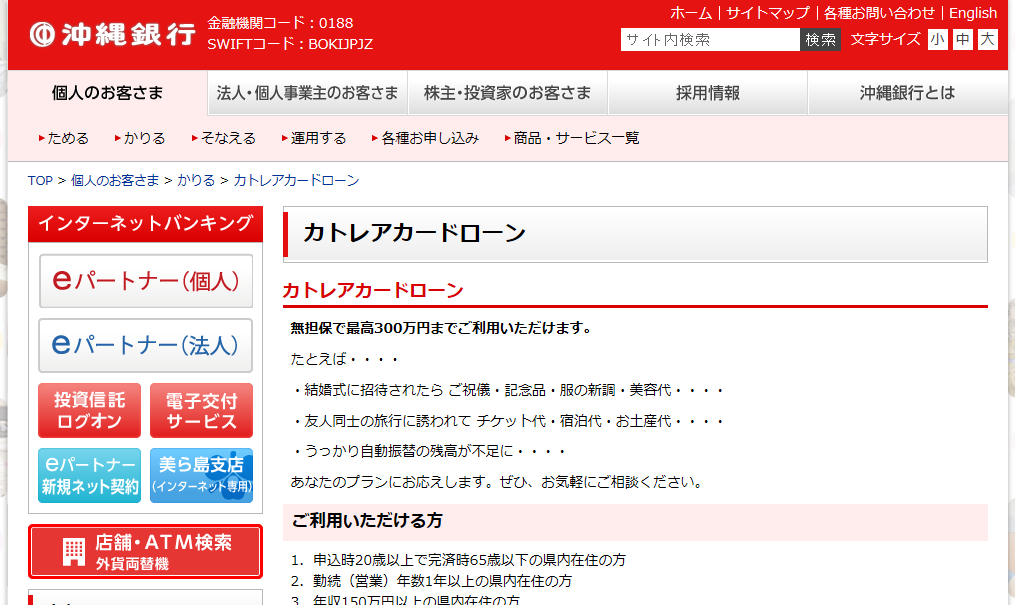Go to TOP in the breadcrumb

pyautogui.click(x=40, y=181)
